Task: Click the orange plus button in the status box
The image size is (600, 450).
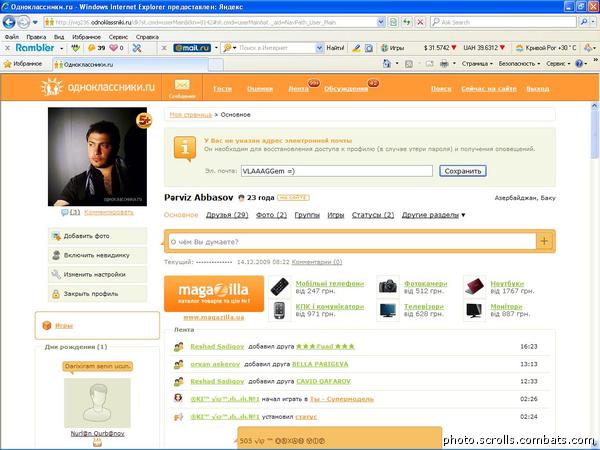Action: coord(544,241)
